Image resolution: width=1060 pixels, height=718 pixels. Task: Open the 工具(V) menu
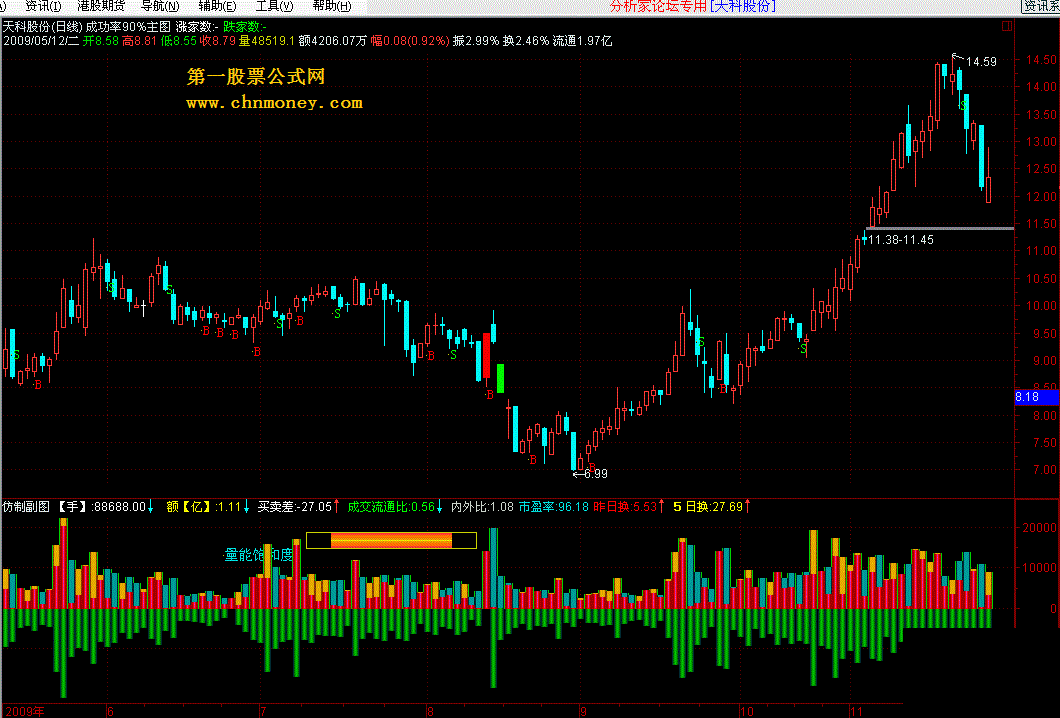(x=274, y=6)
